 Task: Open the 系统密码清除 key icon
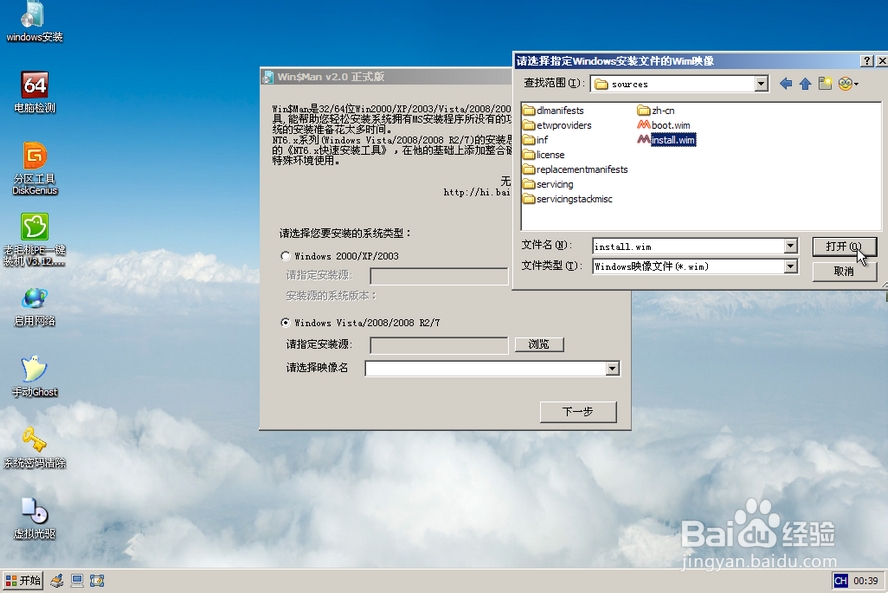(35, 448)
